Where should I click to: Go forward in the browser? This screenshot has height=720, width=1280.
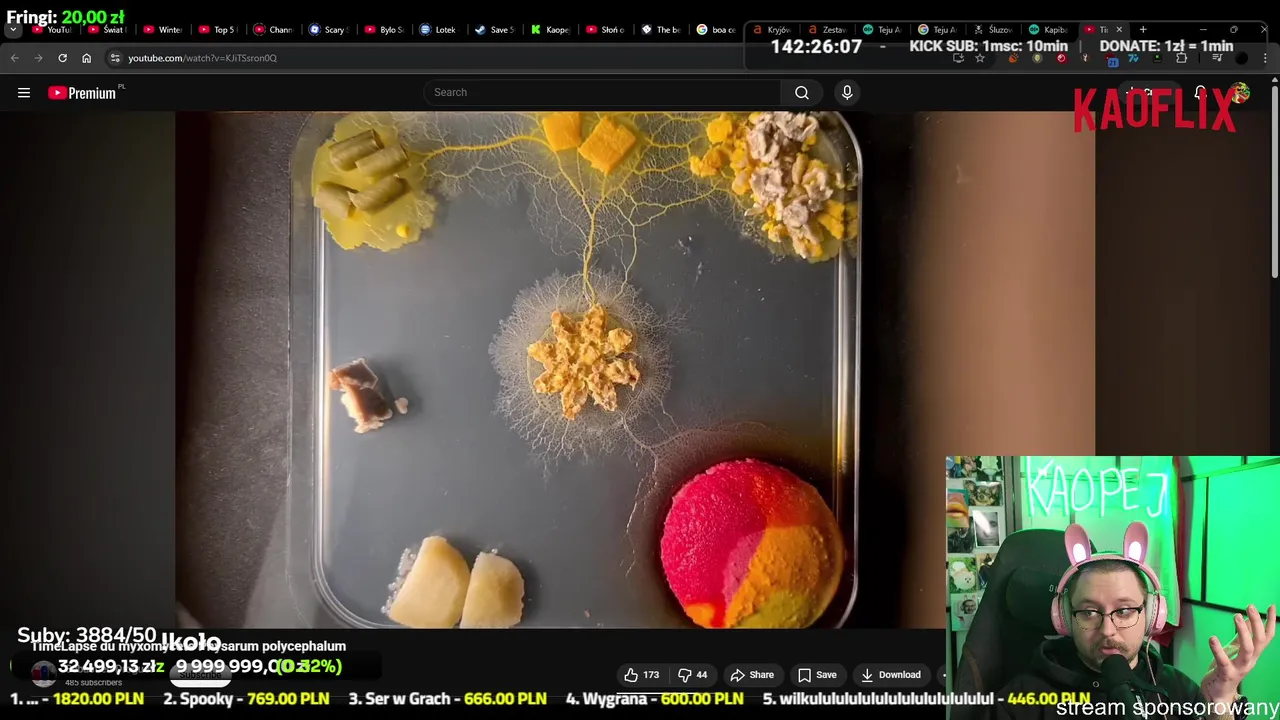(38, 58)
